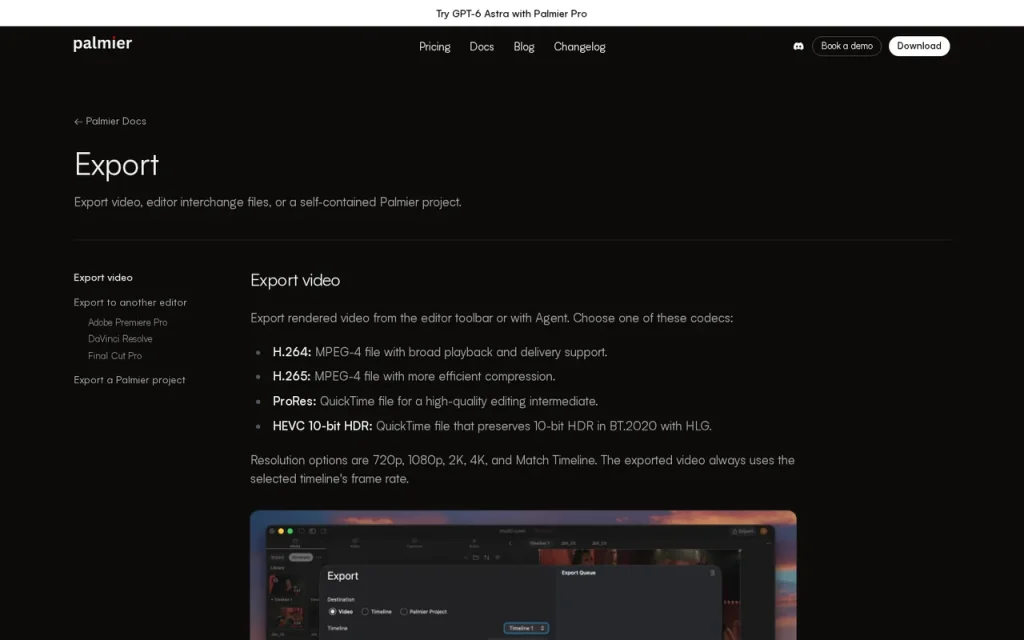Viewport: 1024px width, 640px height.
Task: Click the ProRes codec label
Action: (x=294, y=401)
